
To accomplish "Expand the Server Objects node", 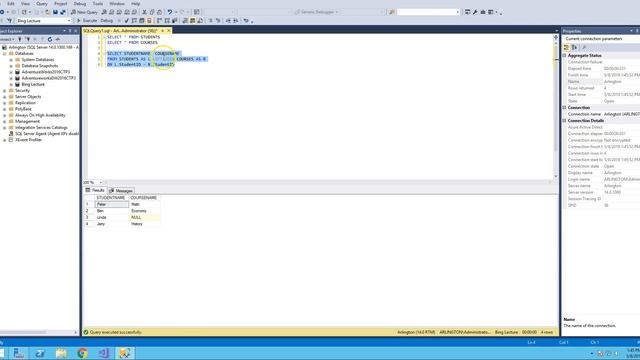I will point(4,97).
